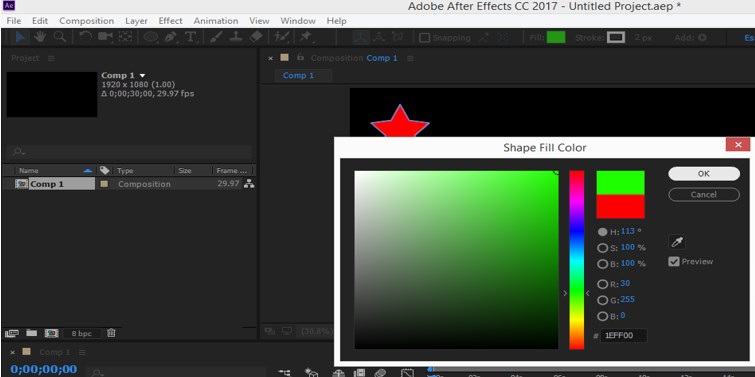This screenshot has height=377, width=755.
Task: Select the Pen tool
Action: (171, 37)
